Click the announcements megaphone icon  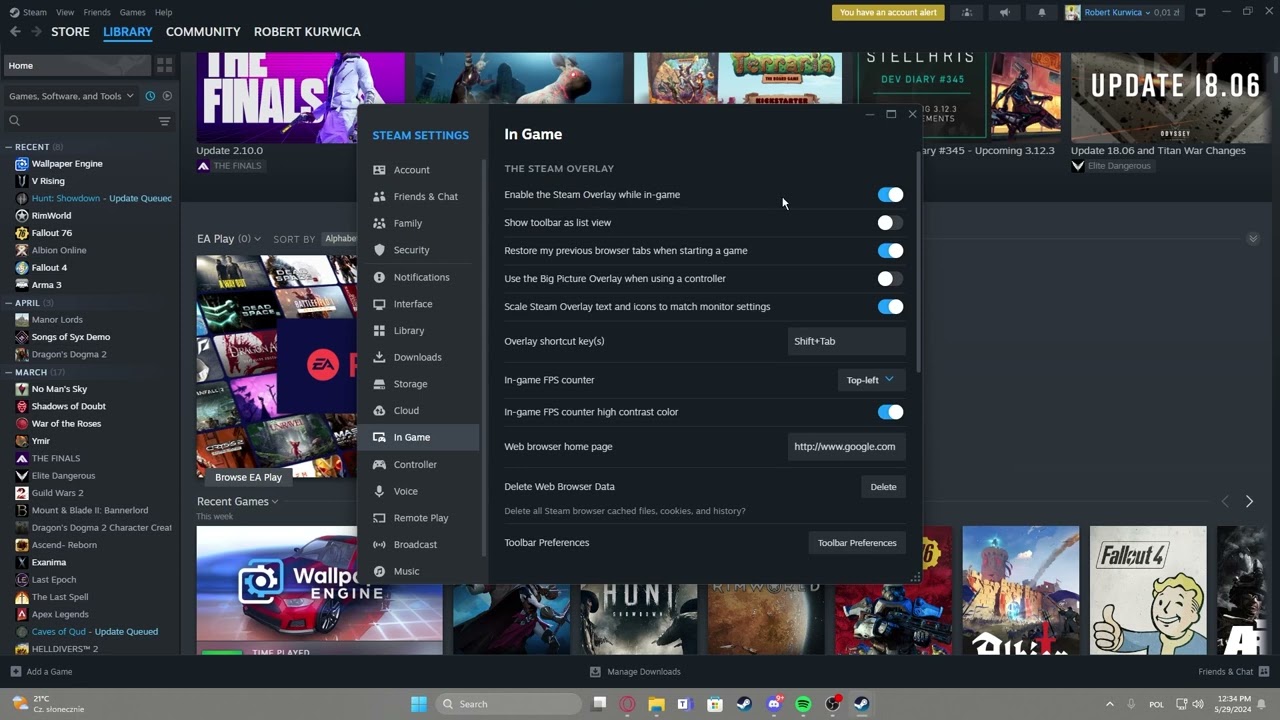click(x=1004, y=12)
